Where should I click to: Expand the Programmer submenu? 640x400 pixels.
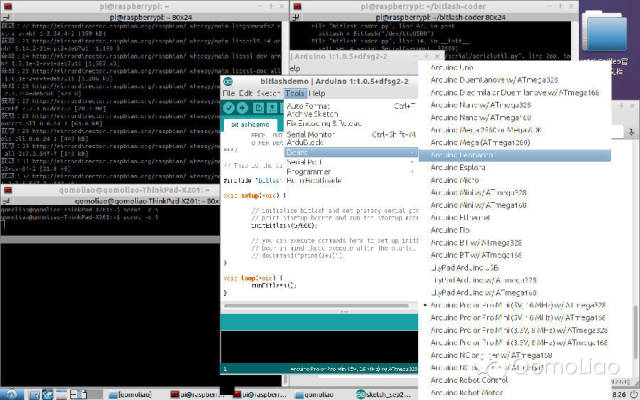click(351, 172)
